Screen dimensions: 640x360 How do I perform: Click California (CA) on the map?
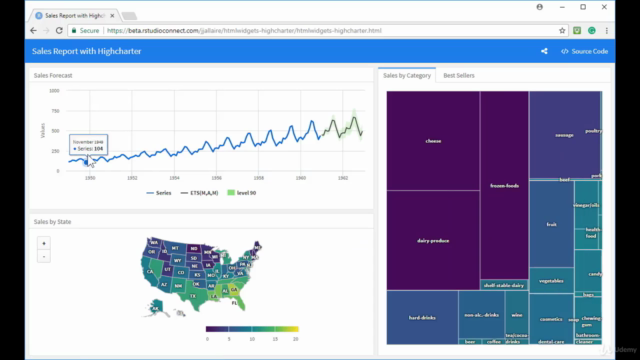150,271
